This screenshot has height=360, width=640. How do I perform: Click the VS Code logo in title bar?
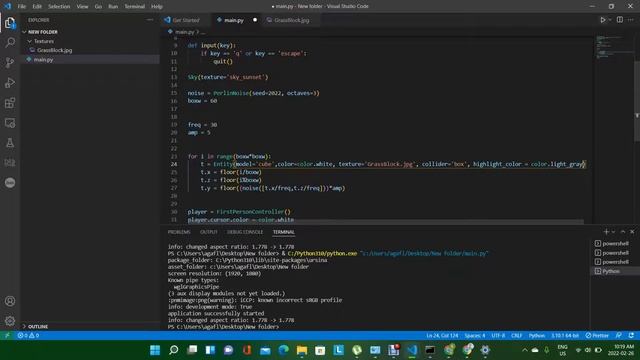pos(8,6)
